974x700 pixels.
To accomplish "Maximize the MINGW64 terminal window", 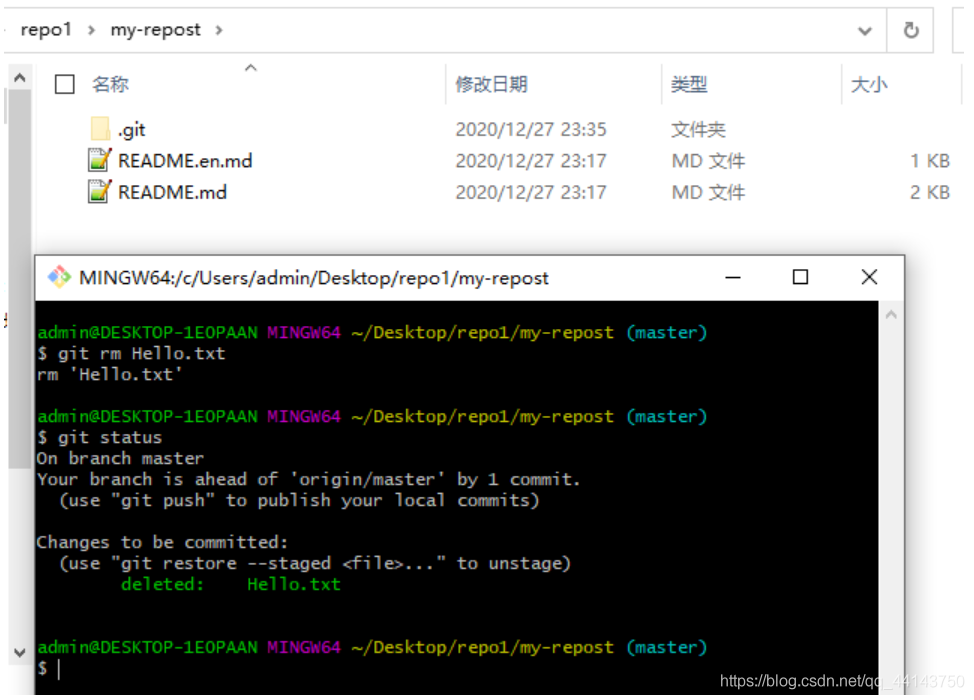I will (x=801, y=277).
